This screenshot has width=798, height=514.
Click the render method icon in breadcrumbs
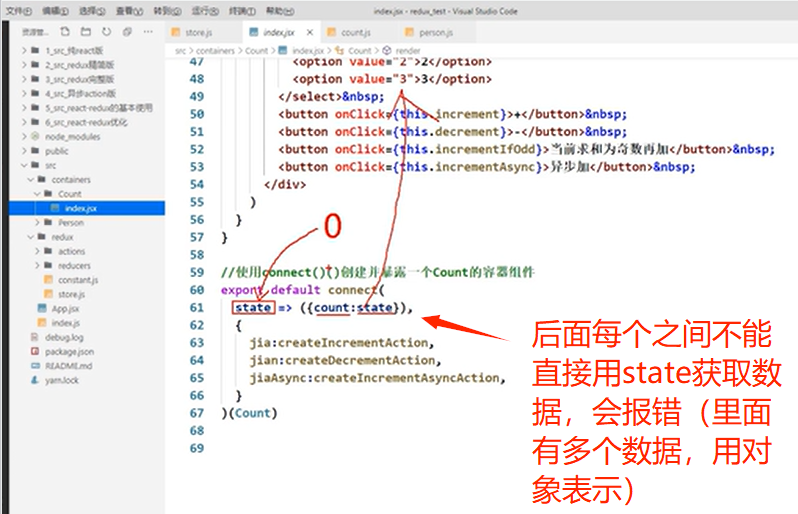(387, 50)
